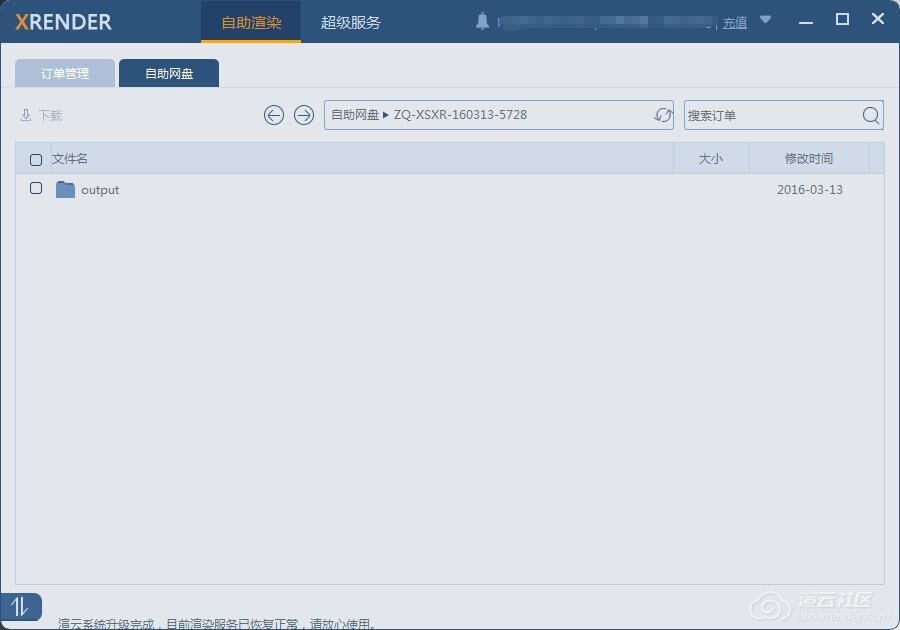Screen dimensions: 900x630
Task: Click the 充值 recharge link
Action: tap(735, 22)
